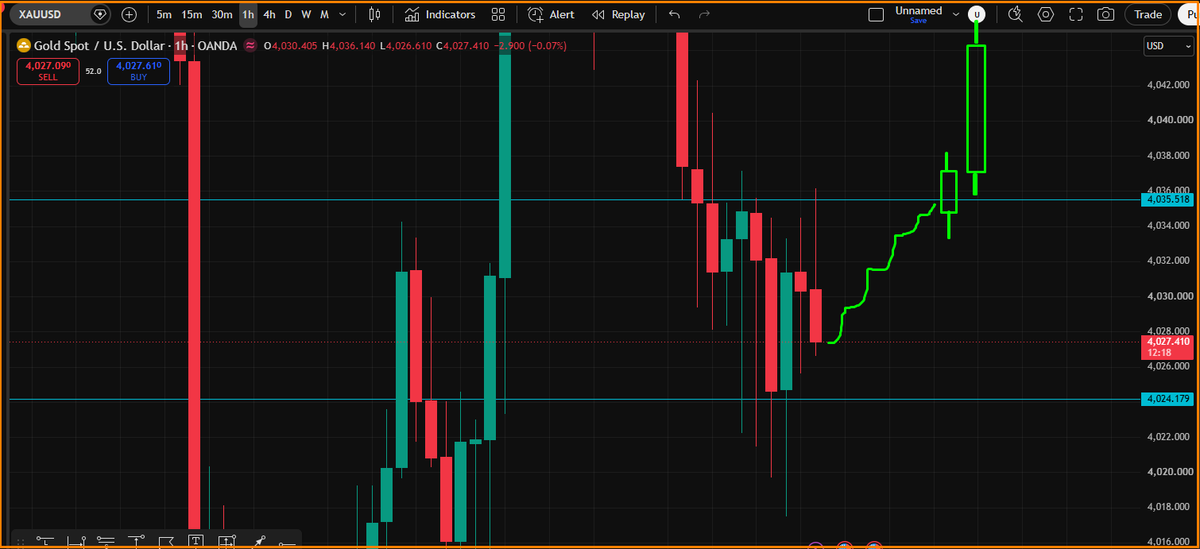Select the 4,035.518 horizontal line price label
This screenshot has height=549, width=1200.
(1168, 200)
